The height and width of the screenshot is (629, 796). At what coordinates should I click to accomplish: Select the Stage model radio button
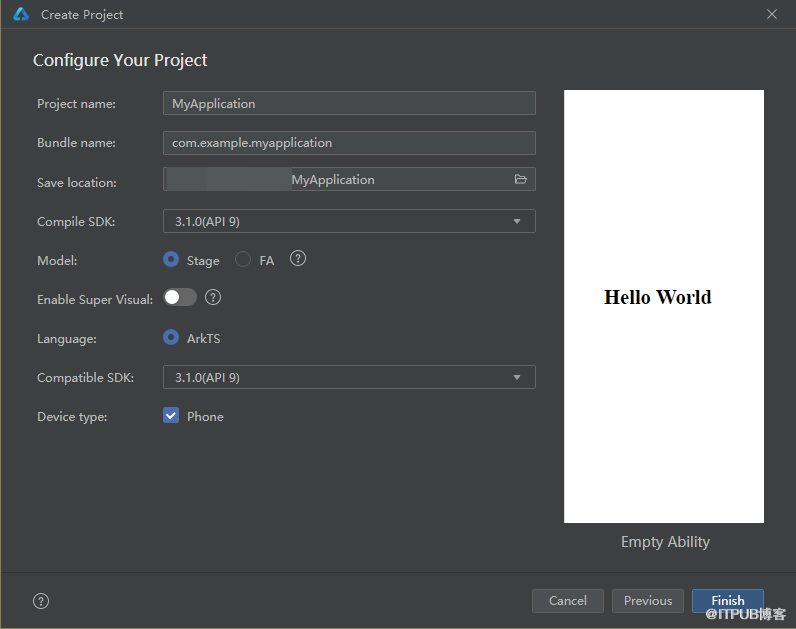171,259
